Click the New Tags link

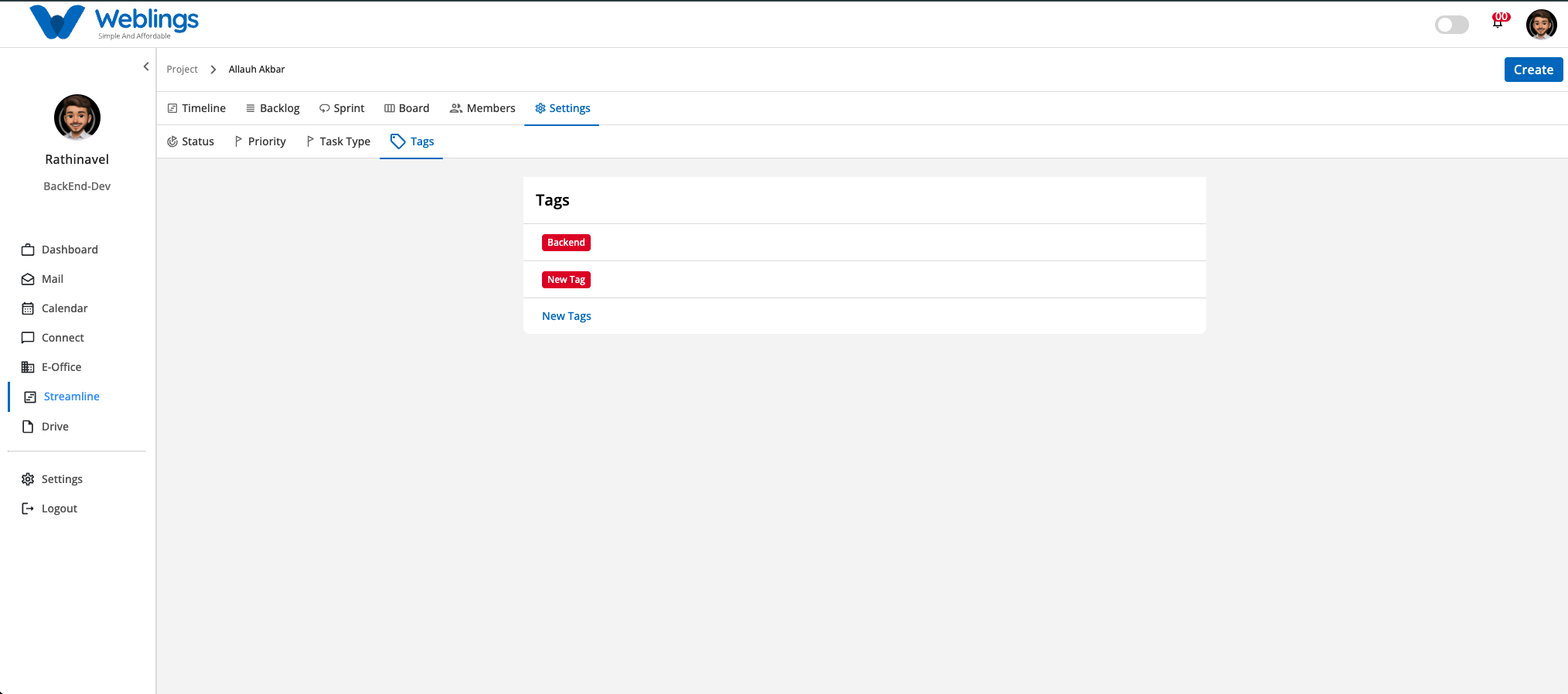coord(567,316)
